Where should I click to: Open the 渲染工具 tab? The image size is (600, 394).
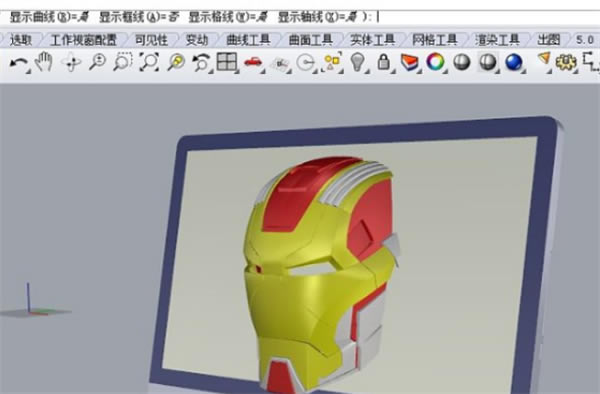(497, 40)
